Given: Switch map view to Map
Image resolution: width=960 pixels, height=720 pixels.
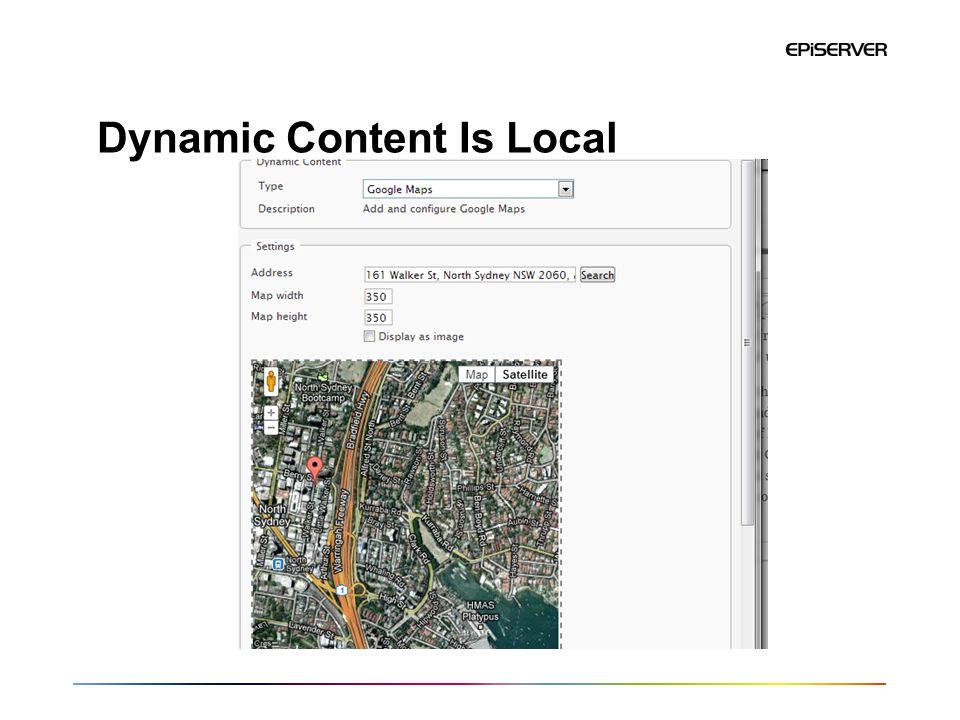Looking at the screenshot, I should click(x=476, y=375).
